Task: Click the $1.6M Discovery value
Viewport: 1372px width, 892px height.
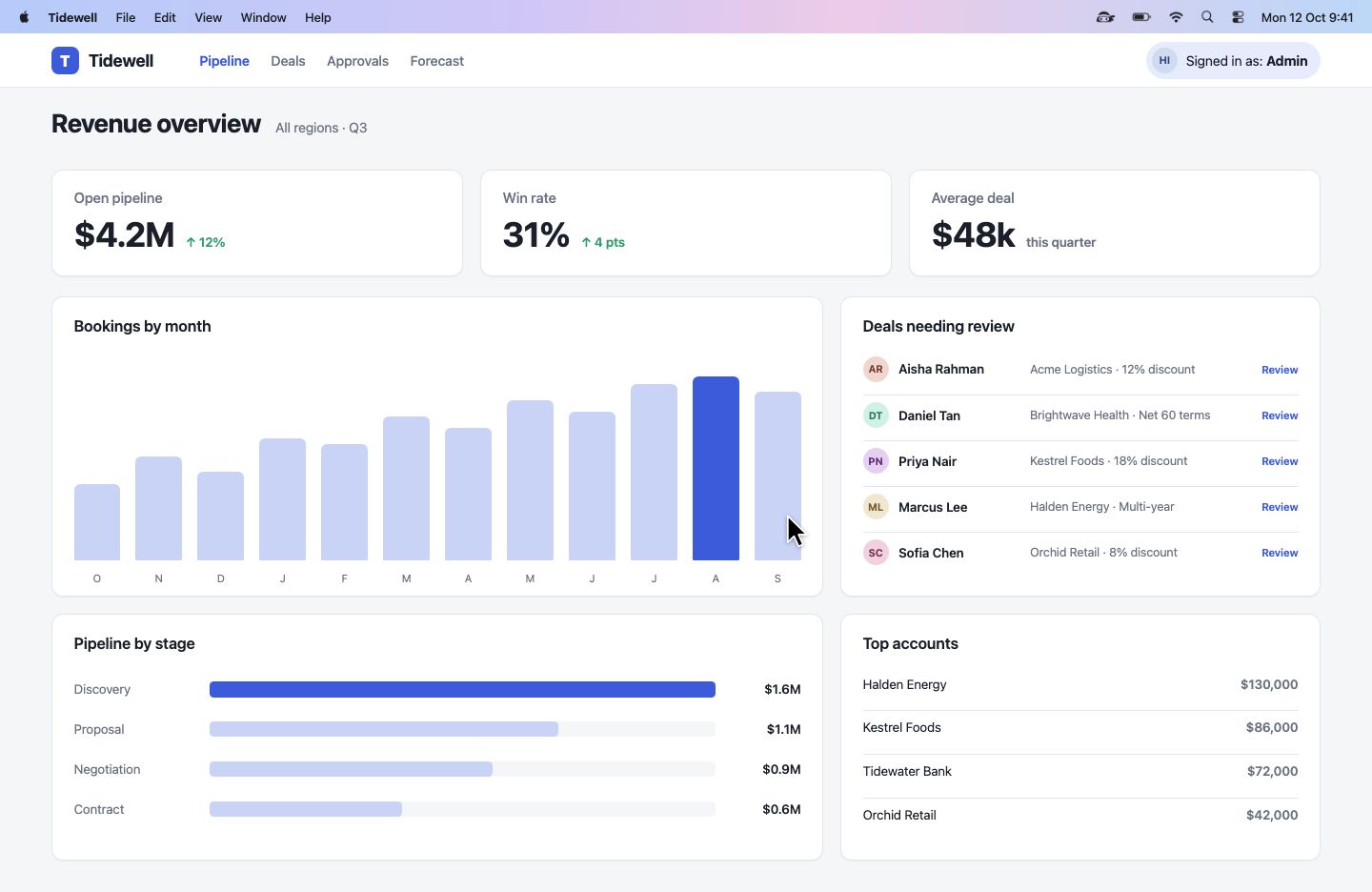Action: click(x=782, y=689)
